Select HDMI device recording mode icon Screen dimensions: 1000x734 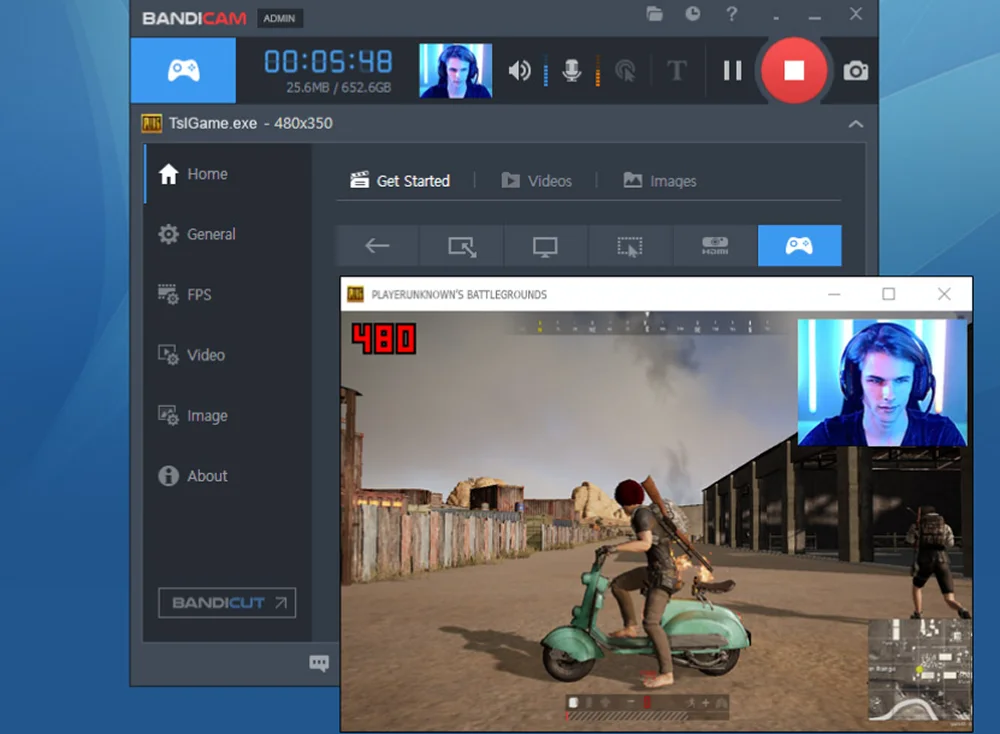[715, 246]
